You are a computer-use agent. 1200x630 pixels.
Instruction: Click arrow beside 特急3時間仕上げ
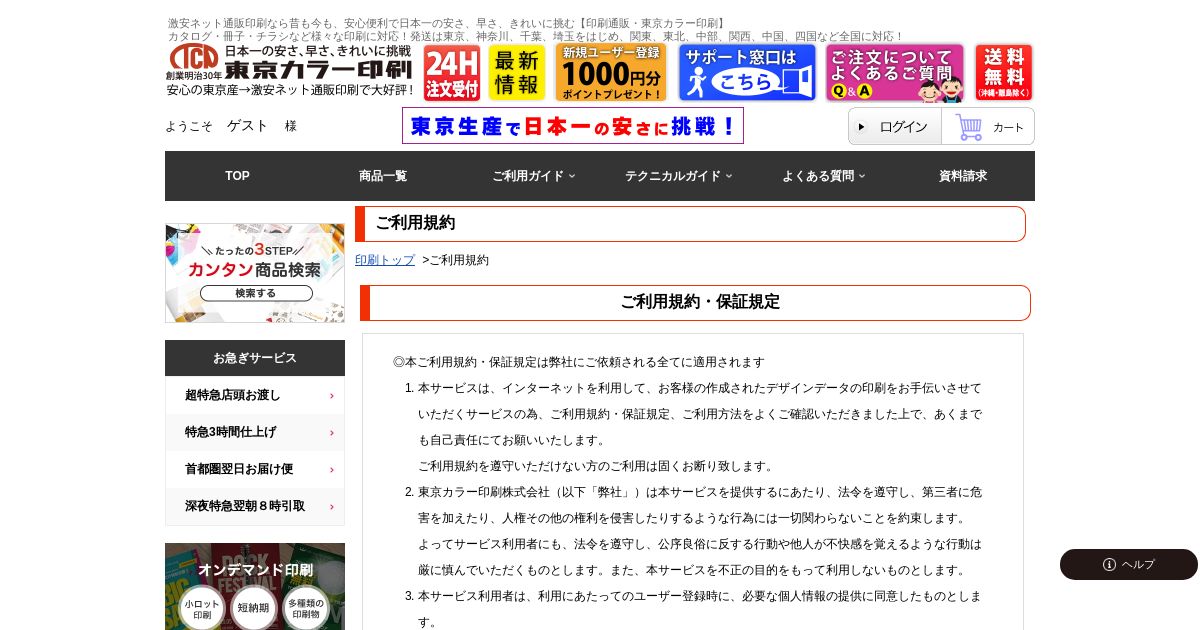click(332, 433)
